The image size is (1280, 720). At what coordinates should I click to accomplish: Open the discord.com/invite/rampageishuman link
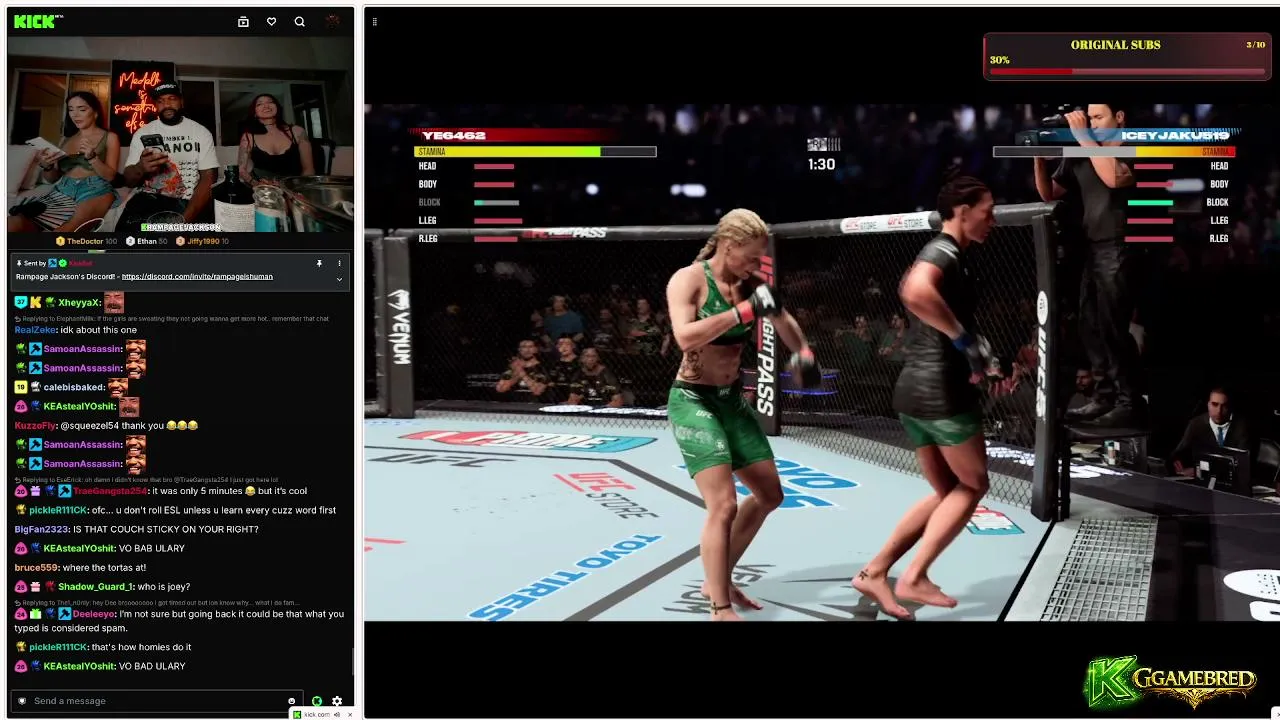coord(197,276)
